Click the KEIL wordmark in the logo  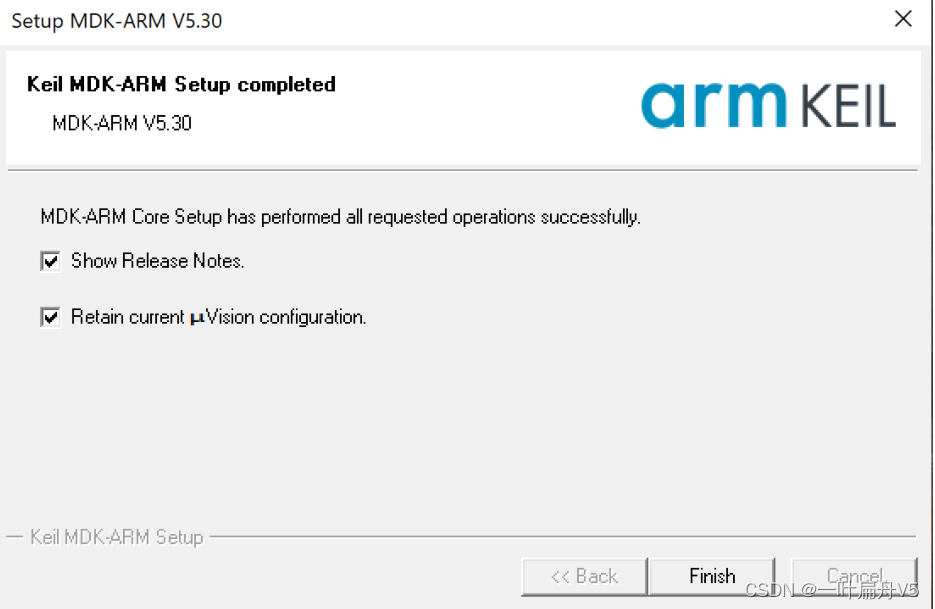click(x=849, y=106)
